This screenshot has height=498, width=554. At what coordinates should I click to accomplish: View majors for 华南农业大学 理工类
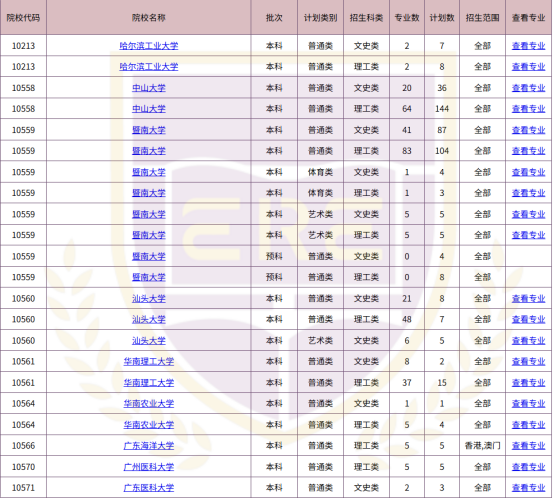529,425
